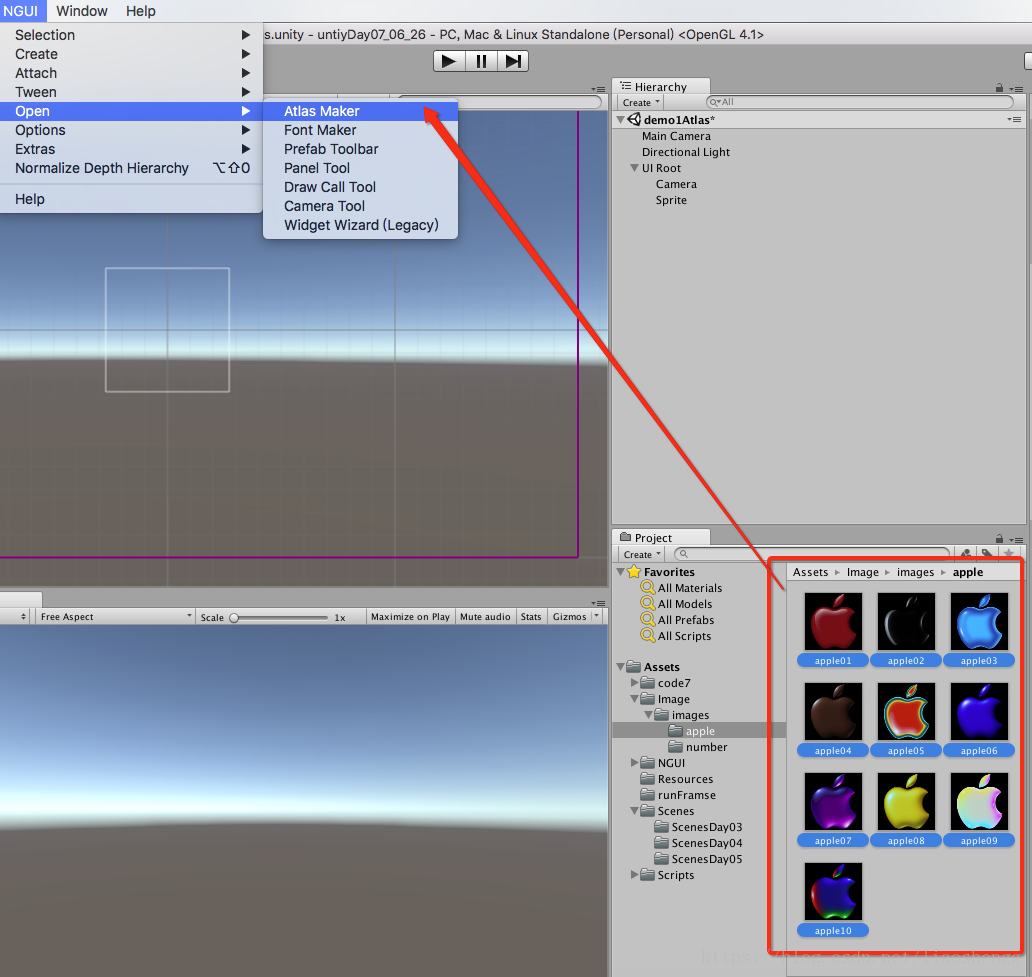Select the apple08 yellow apple thumbnail
Screen dimensions: 1032x977
pyautogui.click(x=906, y=802)
